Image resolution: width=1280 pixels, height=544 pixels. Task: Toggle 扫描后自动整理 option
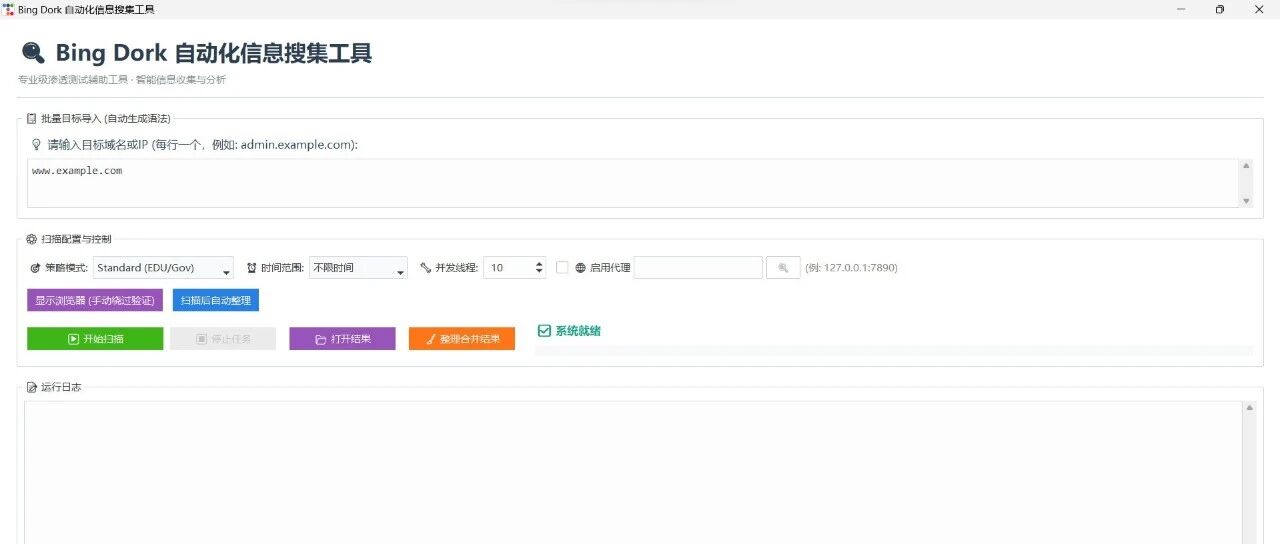216,300
